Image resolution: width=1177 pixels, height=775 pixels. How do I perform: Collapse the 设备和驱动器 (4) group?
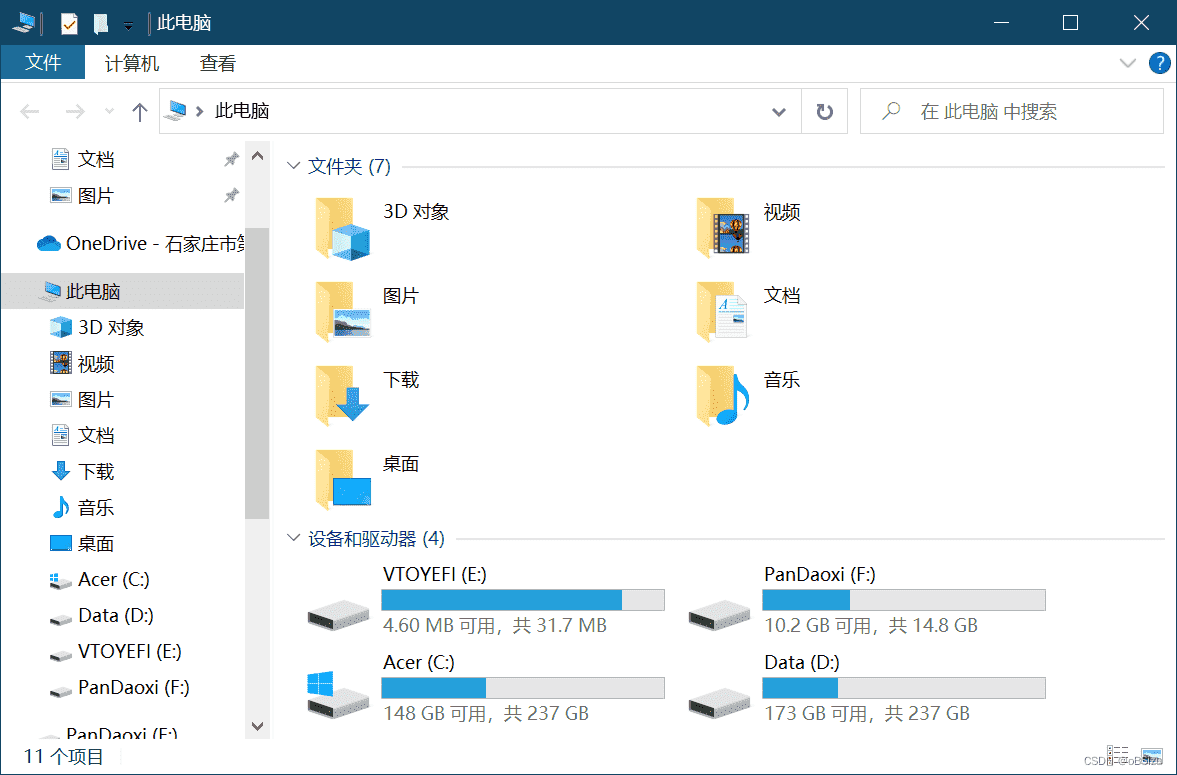294,538
